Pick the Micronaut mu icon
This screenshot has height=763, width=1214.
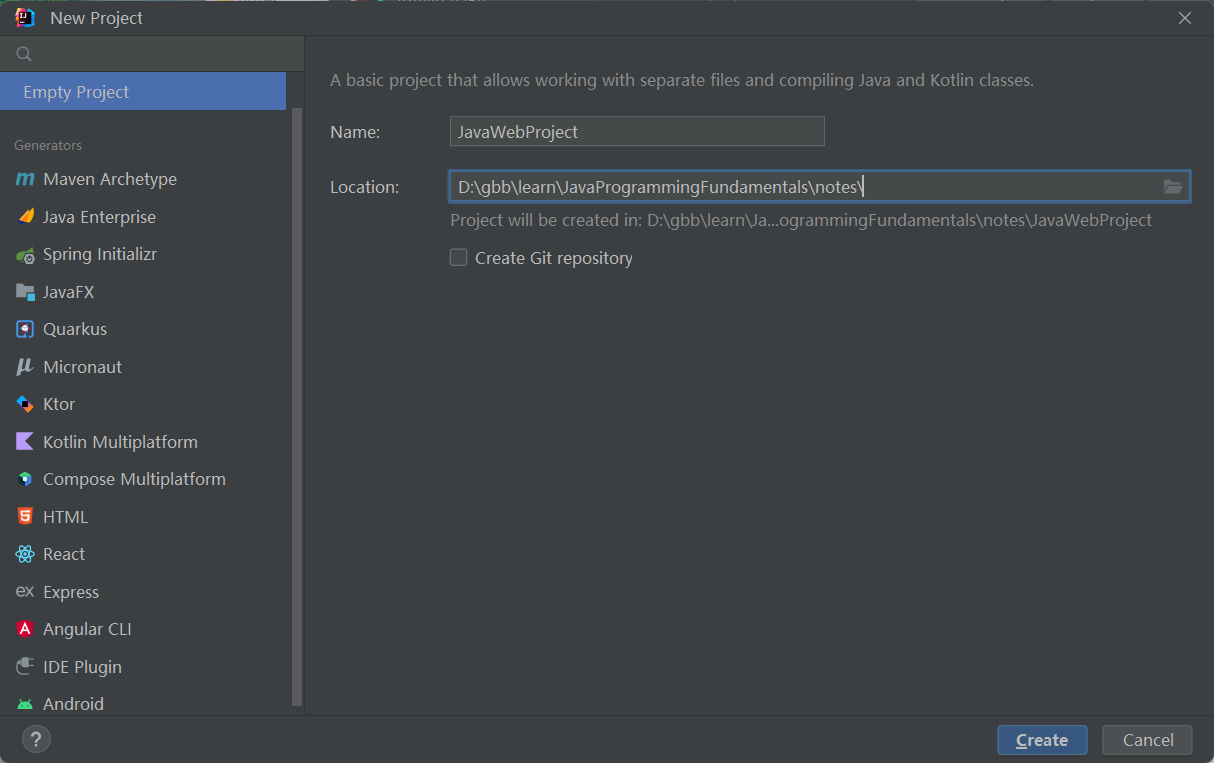point(25,367)
